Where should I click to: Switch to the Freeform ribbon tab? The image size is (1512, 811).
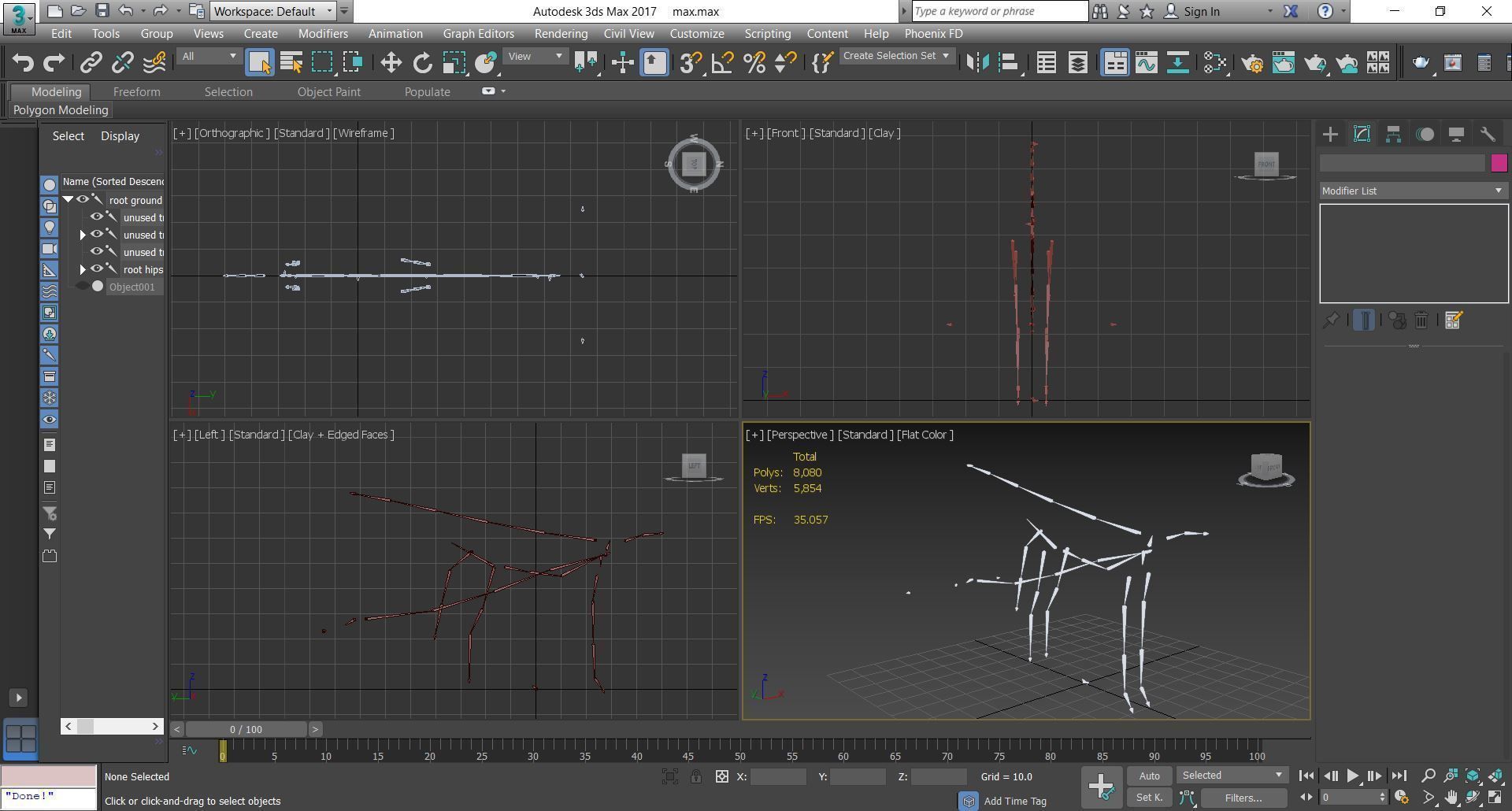(x=136, y=92)
